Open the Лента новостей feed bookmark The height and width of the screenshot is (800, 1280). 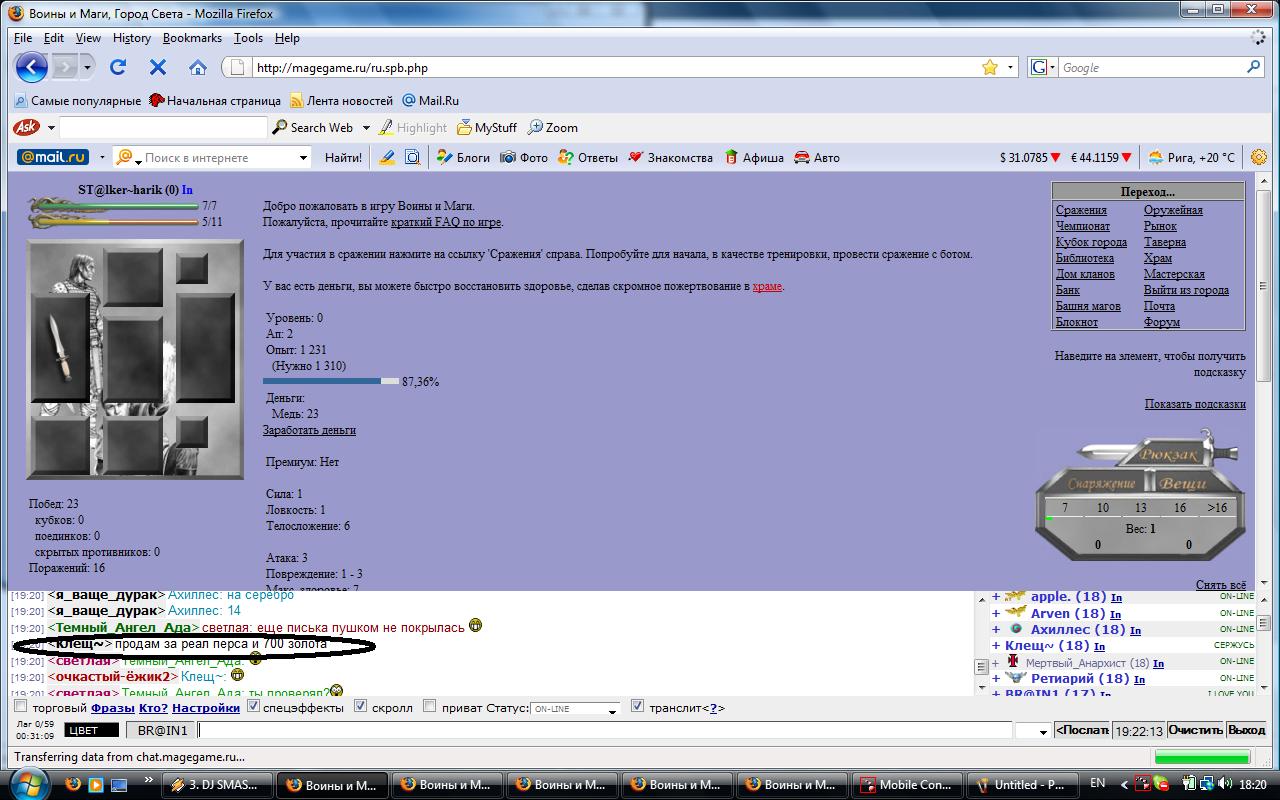pyautogui.click(x=341, y=100)
